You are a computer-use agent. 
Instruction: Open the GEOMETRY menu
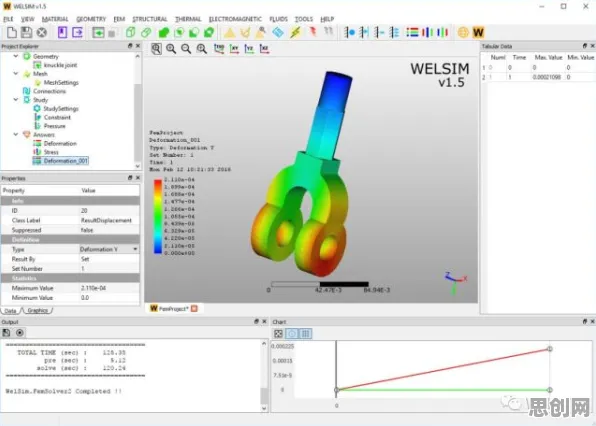tap(91, 19)
